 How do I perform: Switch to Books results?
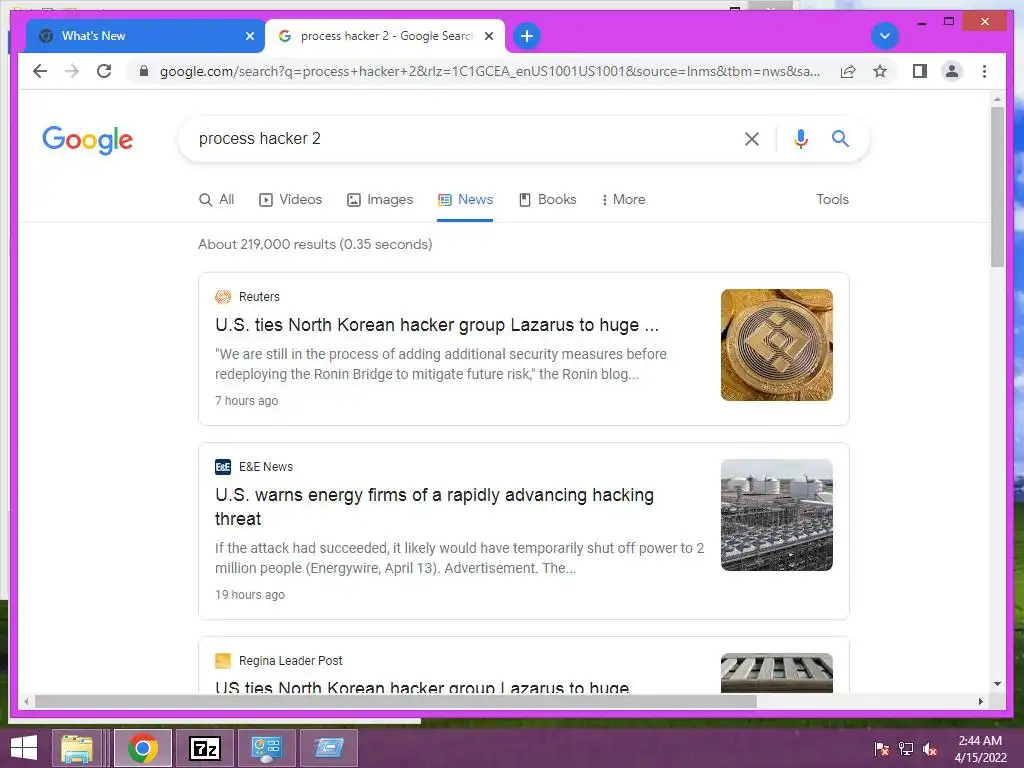pos(547,199)
